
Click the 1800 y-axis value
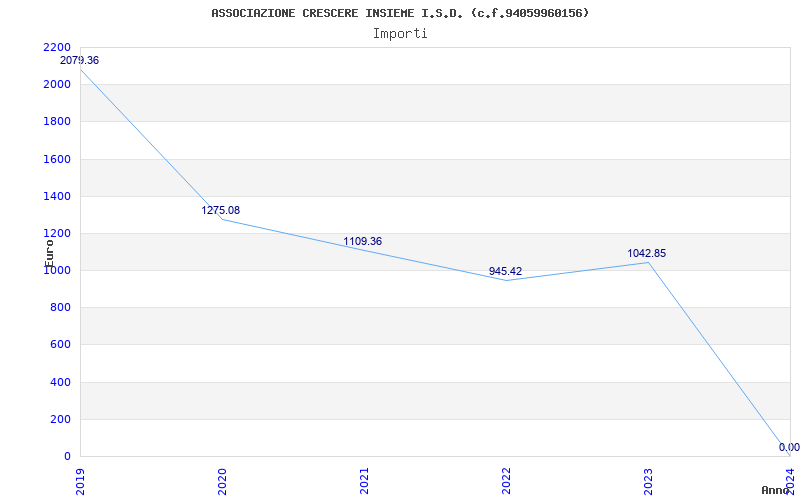[57, 122]
